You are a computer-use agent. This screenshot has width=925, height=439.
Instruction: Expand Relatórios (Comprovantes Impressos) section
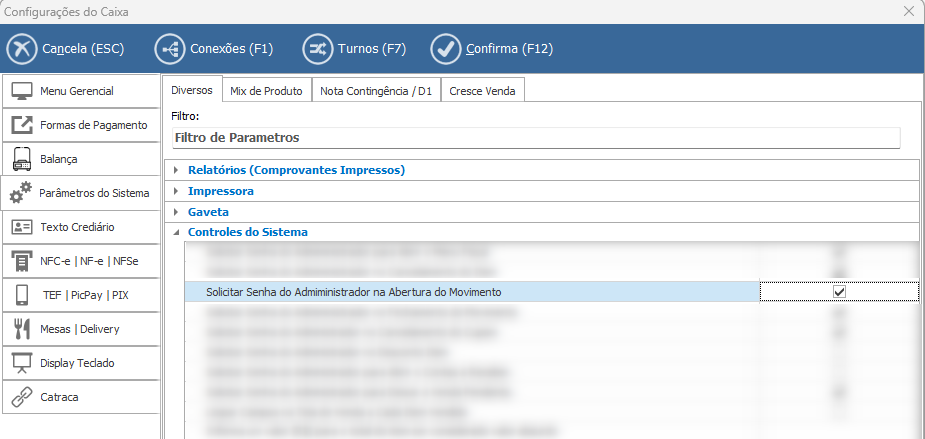pos(177,170)
